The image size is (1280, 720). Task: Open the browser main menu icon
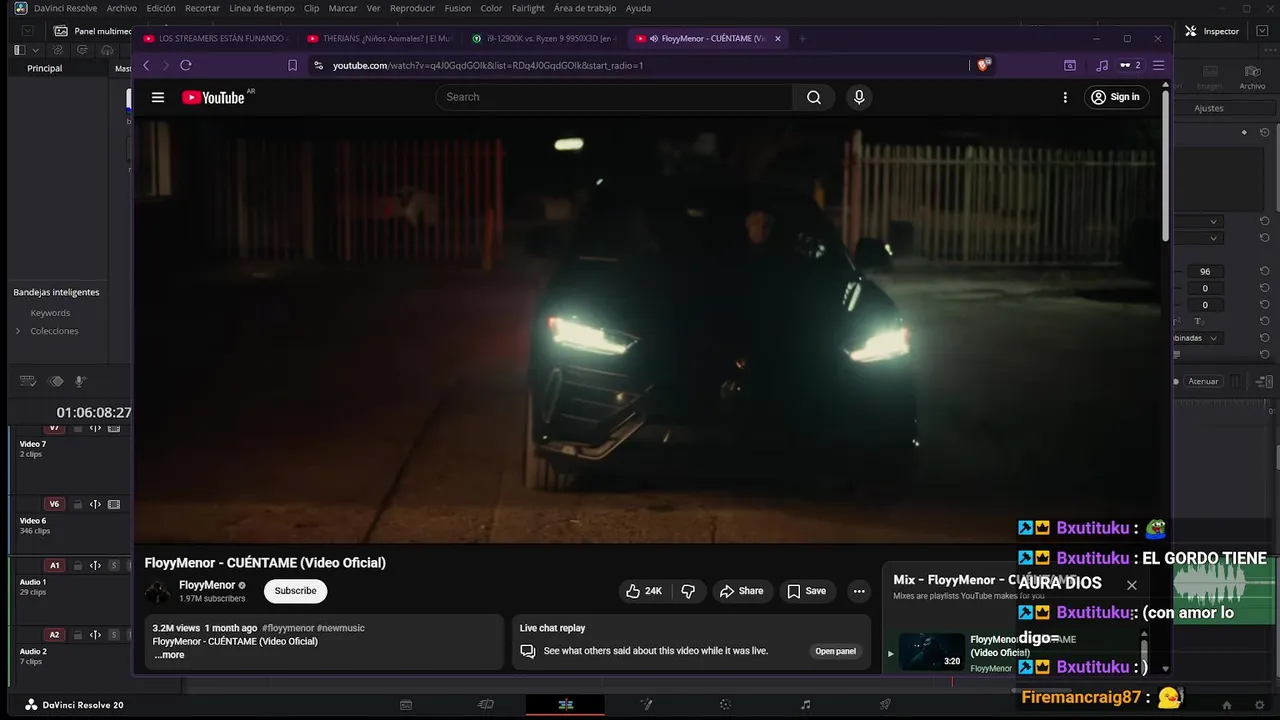point(1159,65)
